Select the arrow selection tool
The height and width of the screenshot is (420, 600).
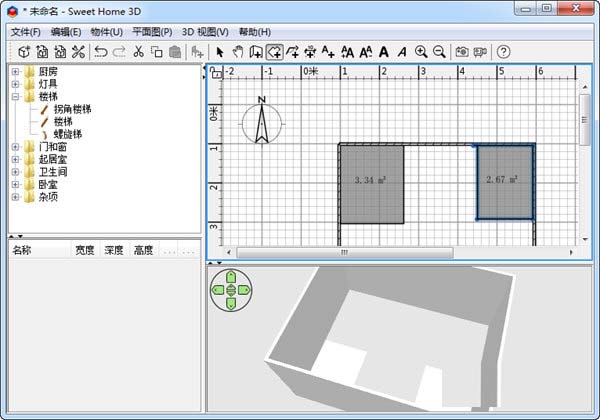[220, 51]
